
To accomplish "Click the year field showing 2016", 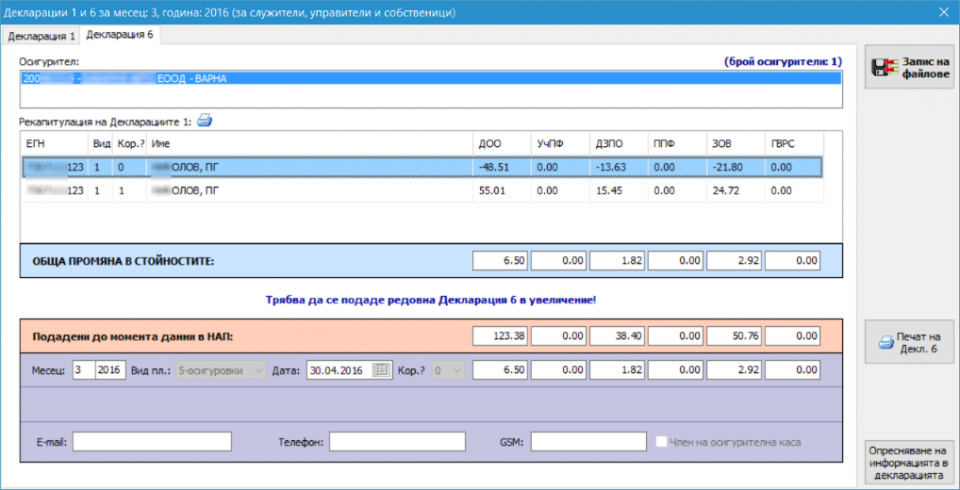I will (x=111, y=370).
